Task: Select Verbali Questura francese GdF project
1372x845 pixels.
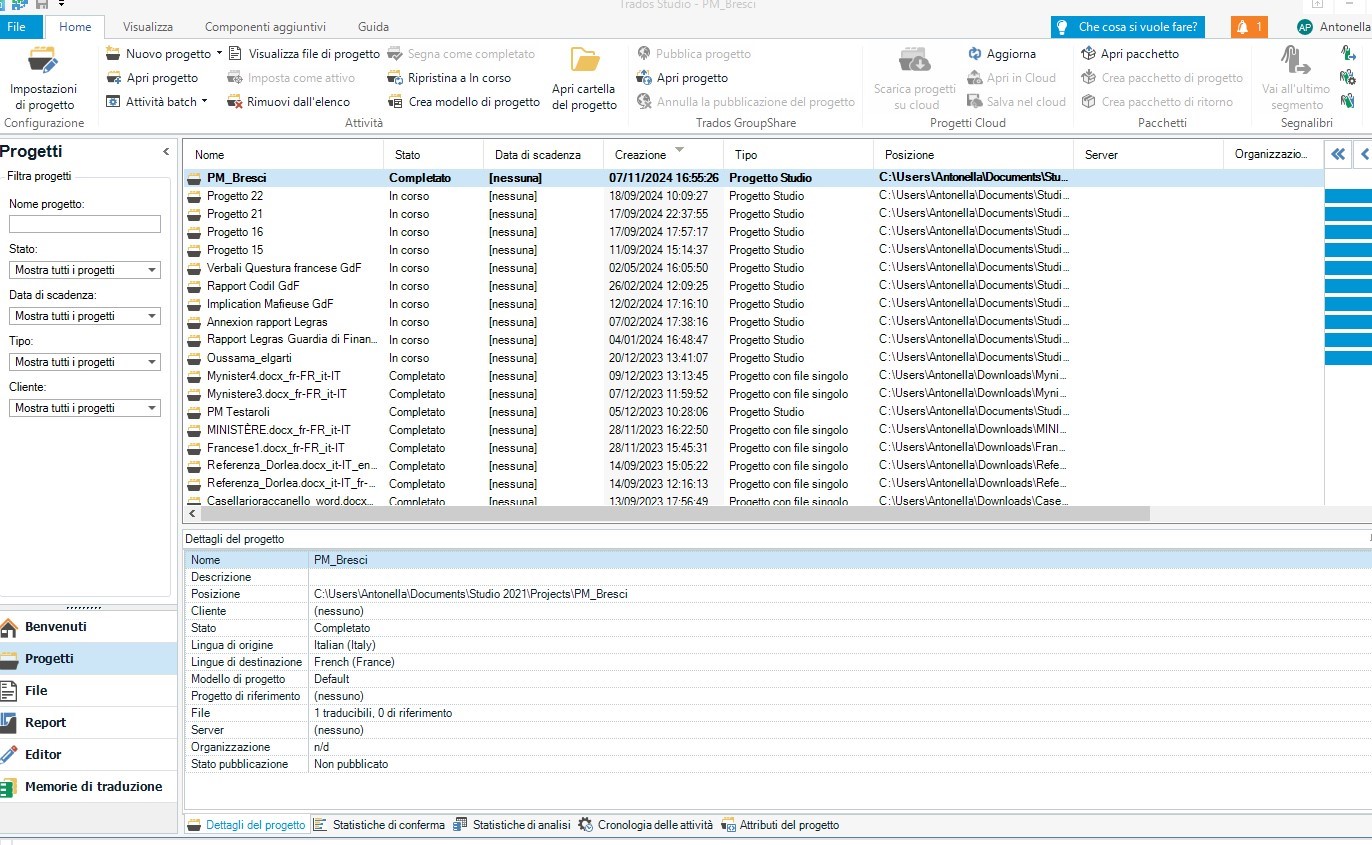Action: [754, 268]
